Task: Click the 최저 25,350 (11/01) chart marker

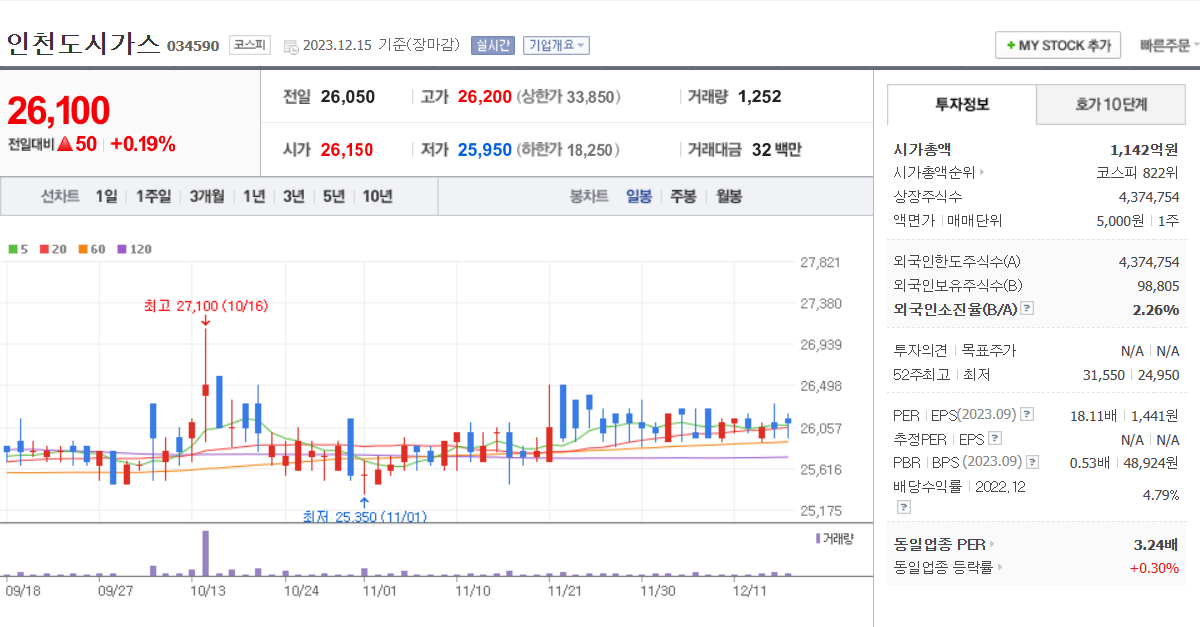Action: tap(365, 517)
